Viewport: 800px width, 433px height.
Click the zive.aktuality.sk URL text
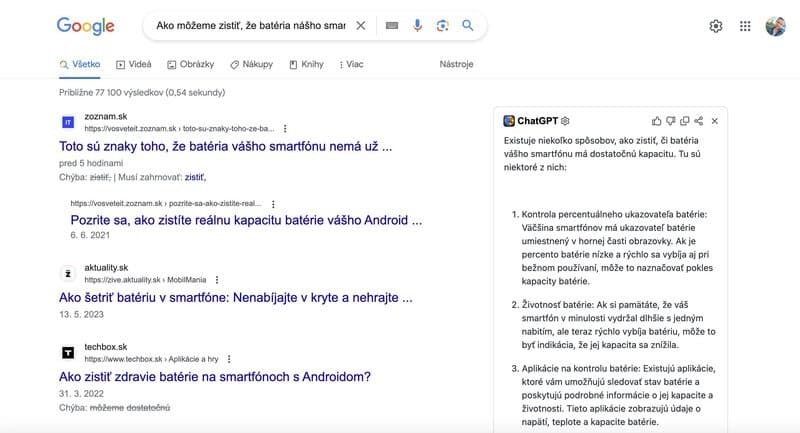pos(145,280)
